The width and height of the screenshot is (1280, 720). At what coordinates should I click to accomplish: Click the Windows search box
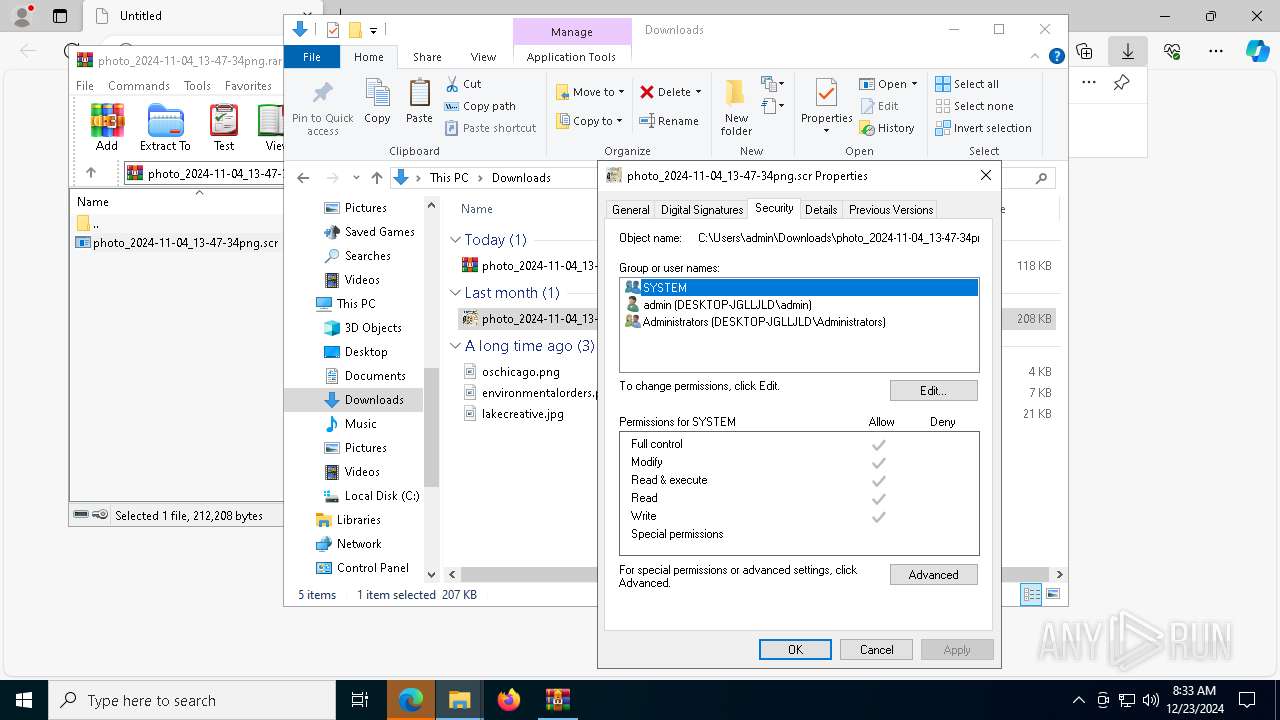[192, 700]
